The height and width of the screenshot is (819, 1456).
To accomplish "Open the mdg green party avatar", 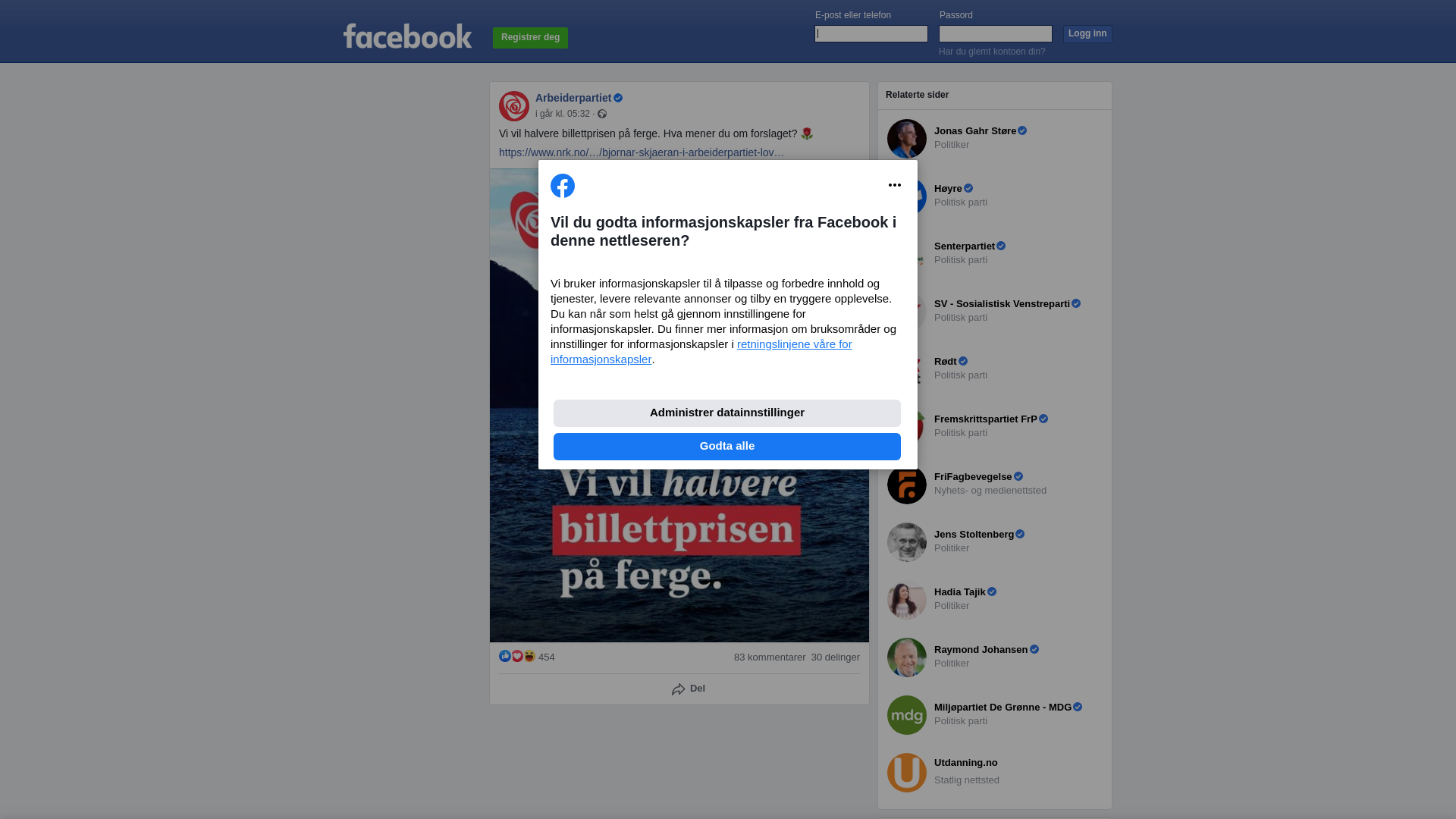I will [907, 715].
